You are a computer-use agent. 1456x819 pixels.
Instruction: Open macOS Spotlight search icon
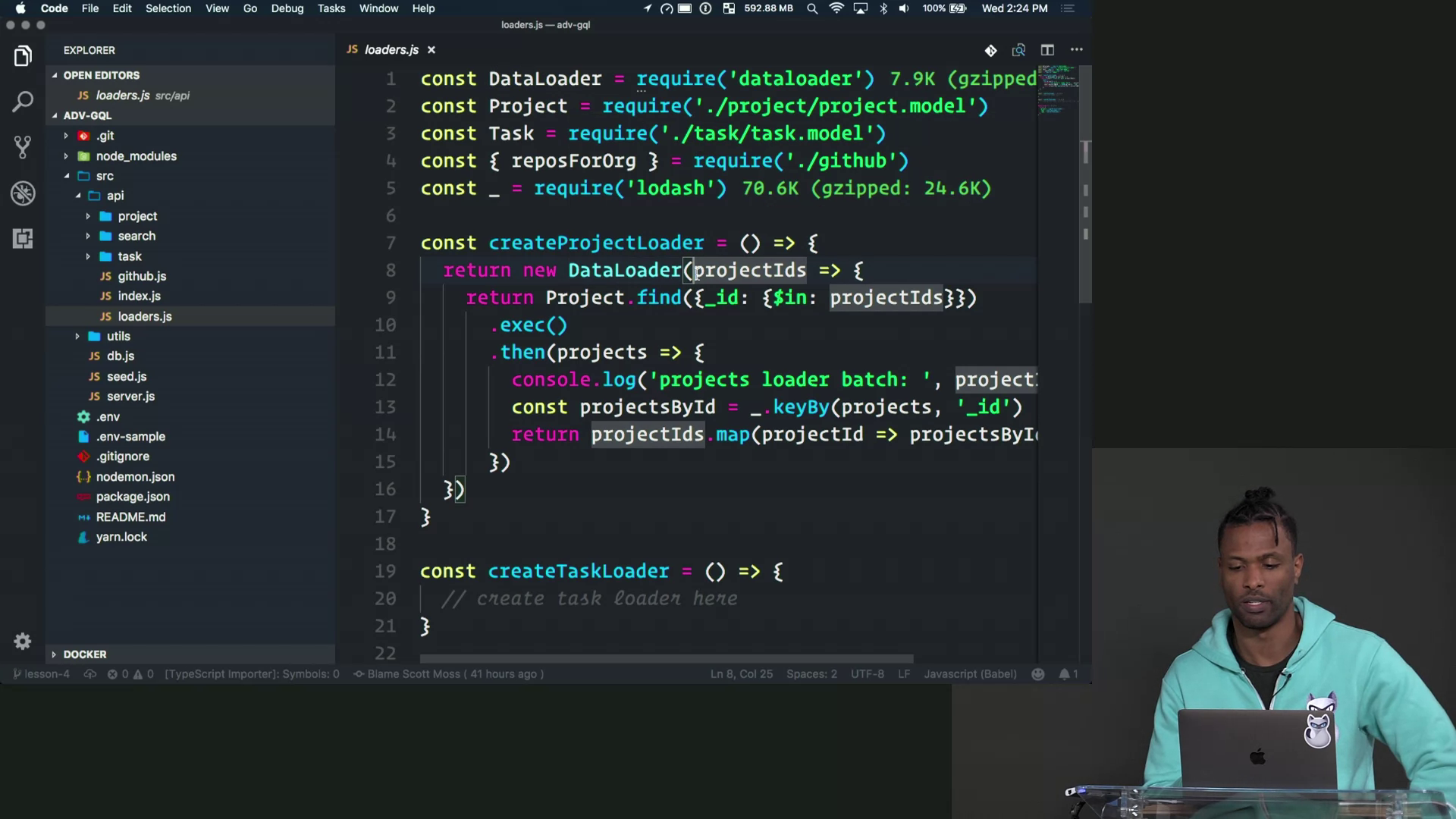click(812, 8)
